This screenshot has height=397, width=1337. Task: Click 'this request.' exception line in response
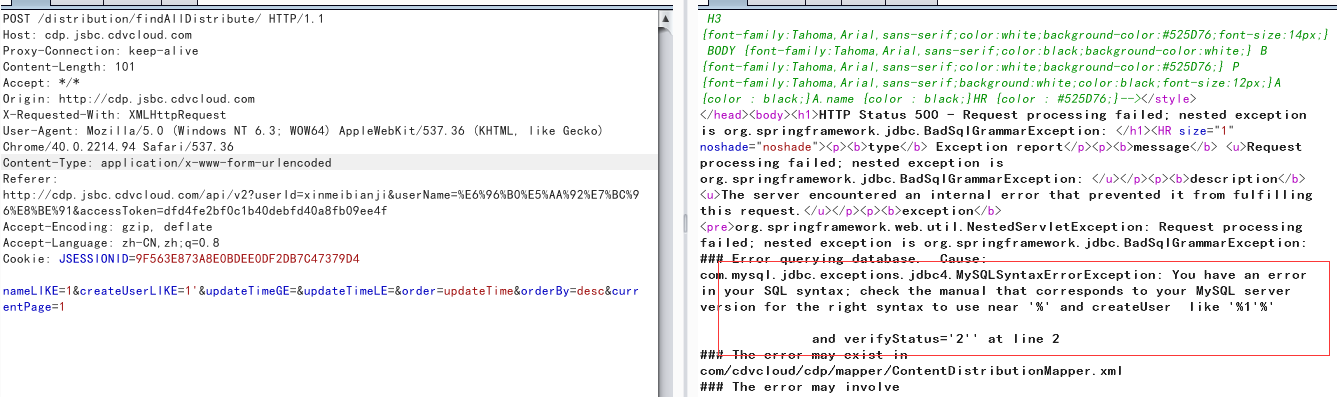(851, 211)
